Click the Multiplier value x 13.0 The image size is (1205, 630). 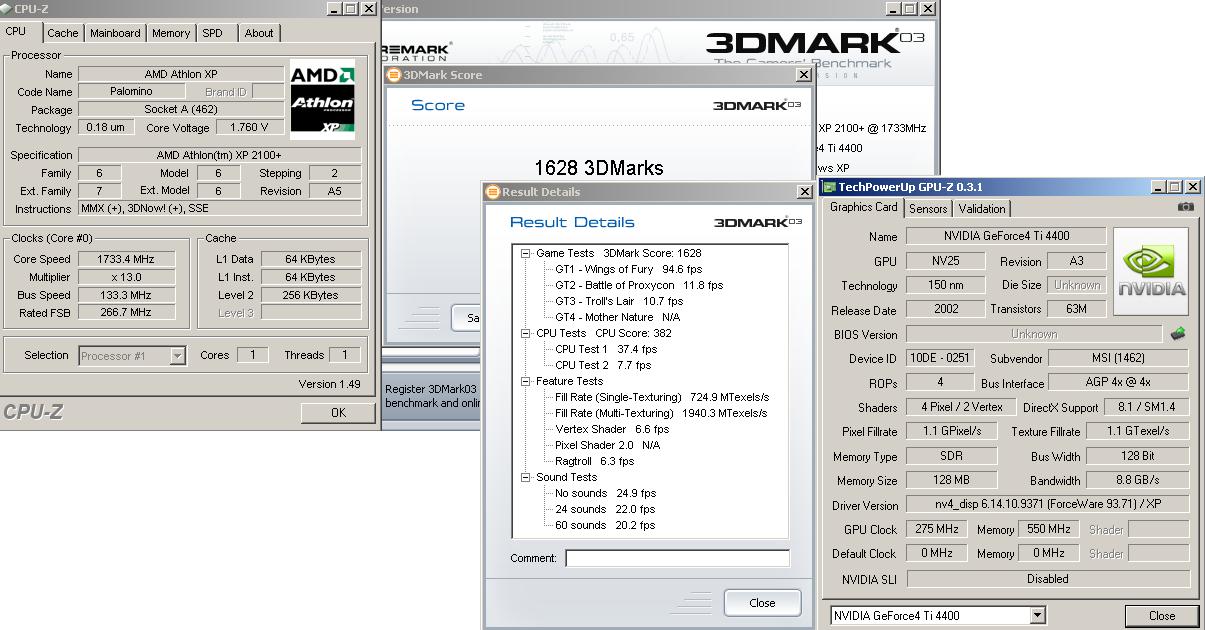click(126, 277)
